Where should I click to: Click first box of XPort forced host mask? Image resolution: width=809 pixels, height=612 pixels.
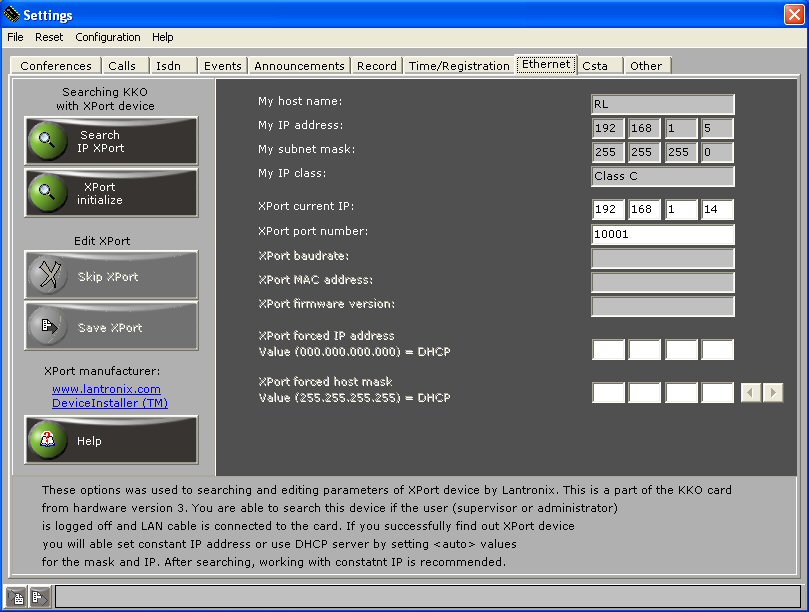pos(608,393)
